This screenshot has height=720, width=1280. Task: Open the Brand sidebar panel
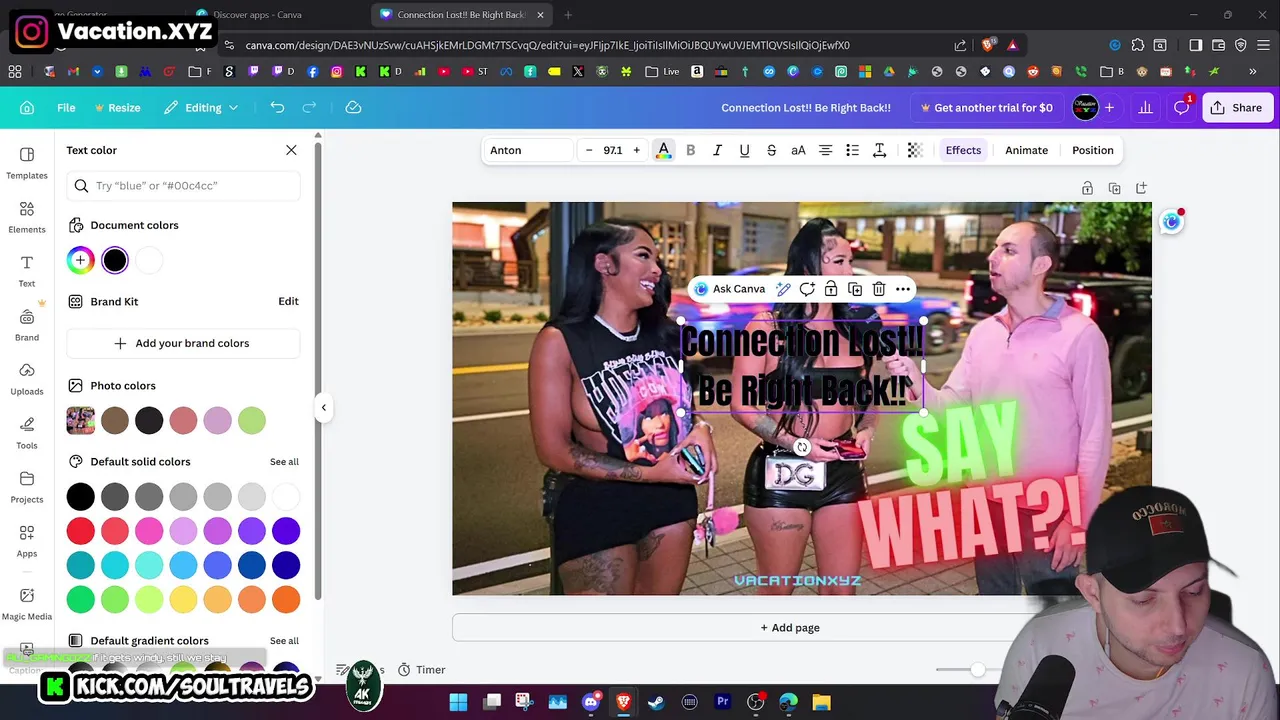[x=27, y=324]
